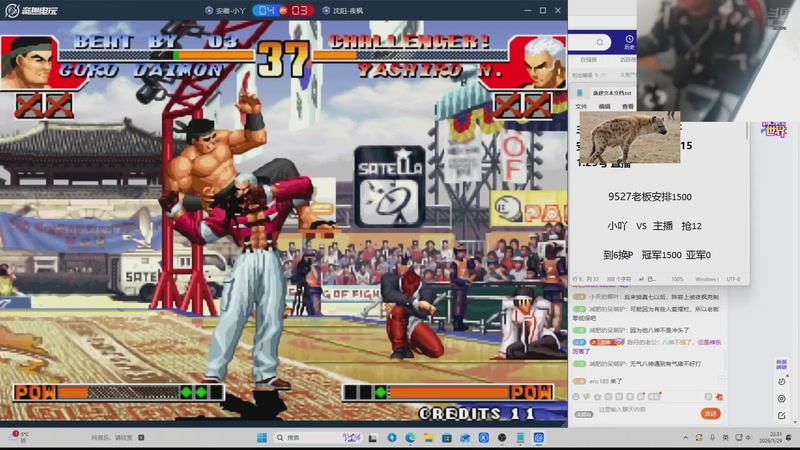
Task: Click the blue K app taskbar icon
Action: click(484, 438)
